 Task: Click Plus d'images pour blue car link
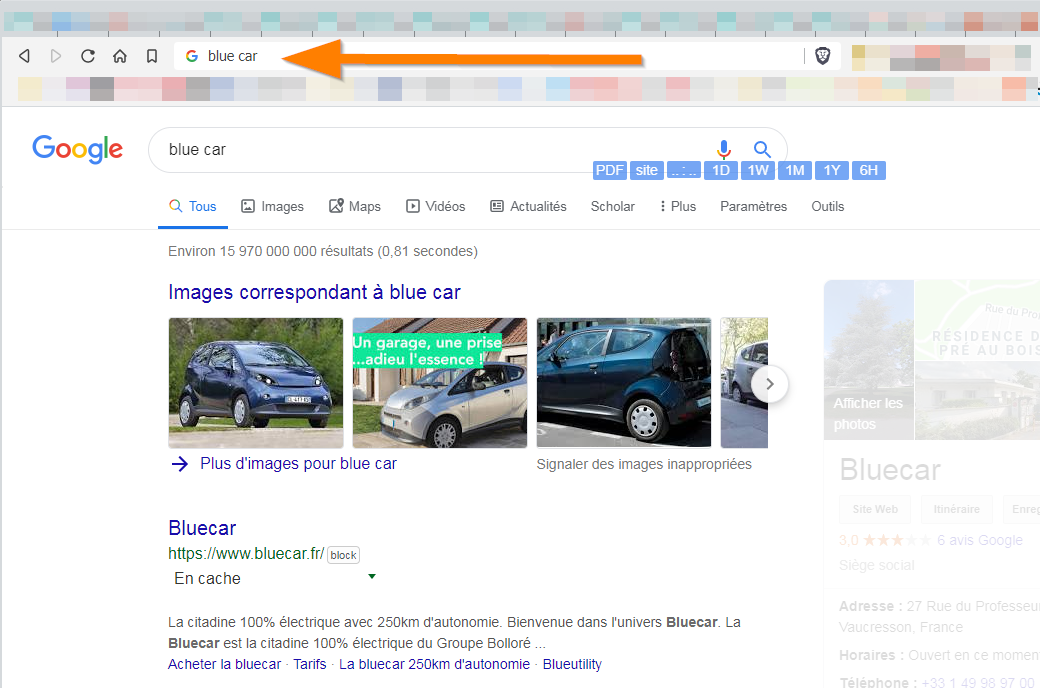coord(298,464)
